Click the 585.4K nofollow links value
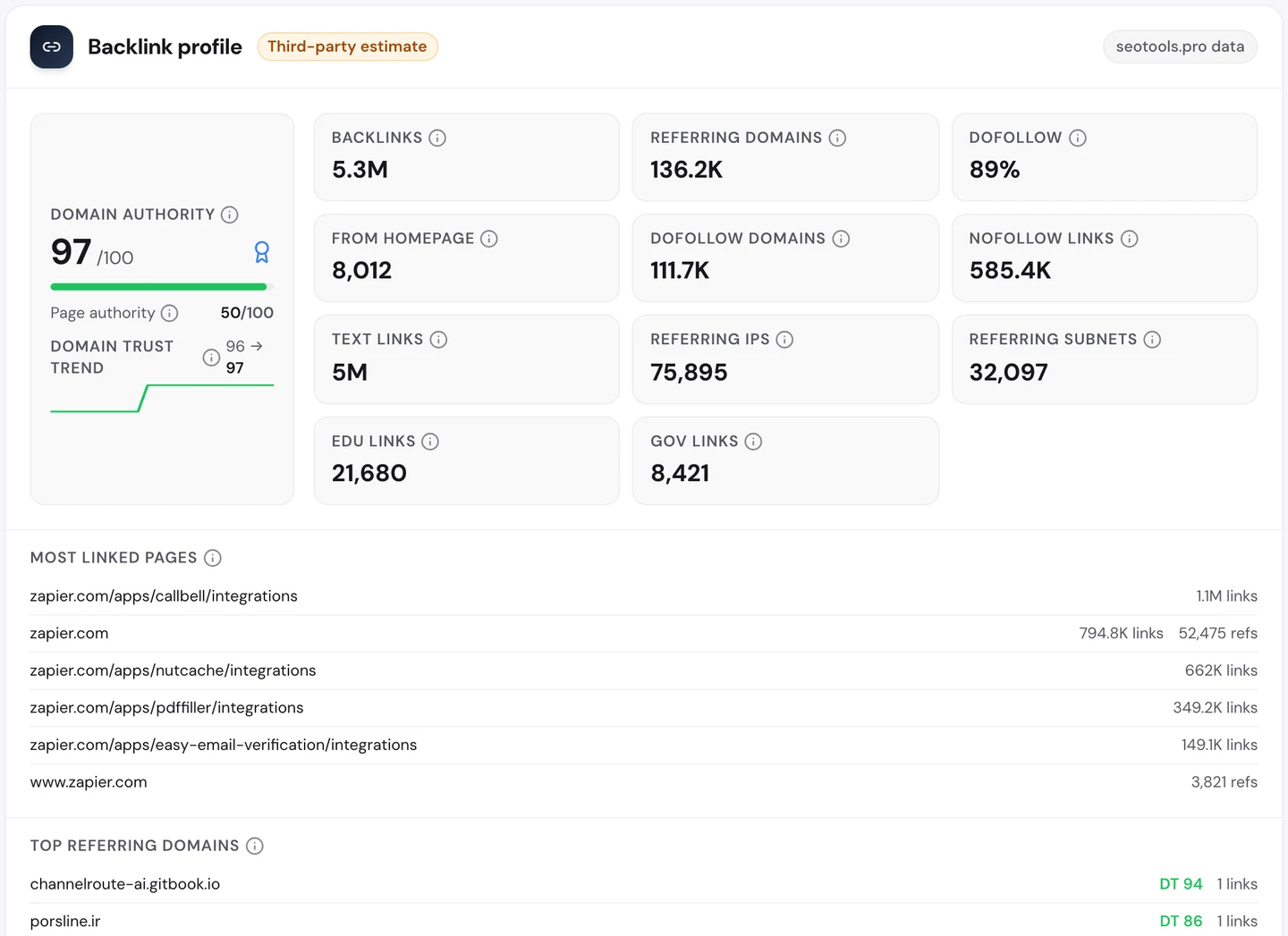Screen dimensions: 1288x936 1010,271
